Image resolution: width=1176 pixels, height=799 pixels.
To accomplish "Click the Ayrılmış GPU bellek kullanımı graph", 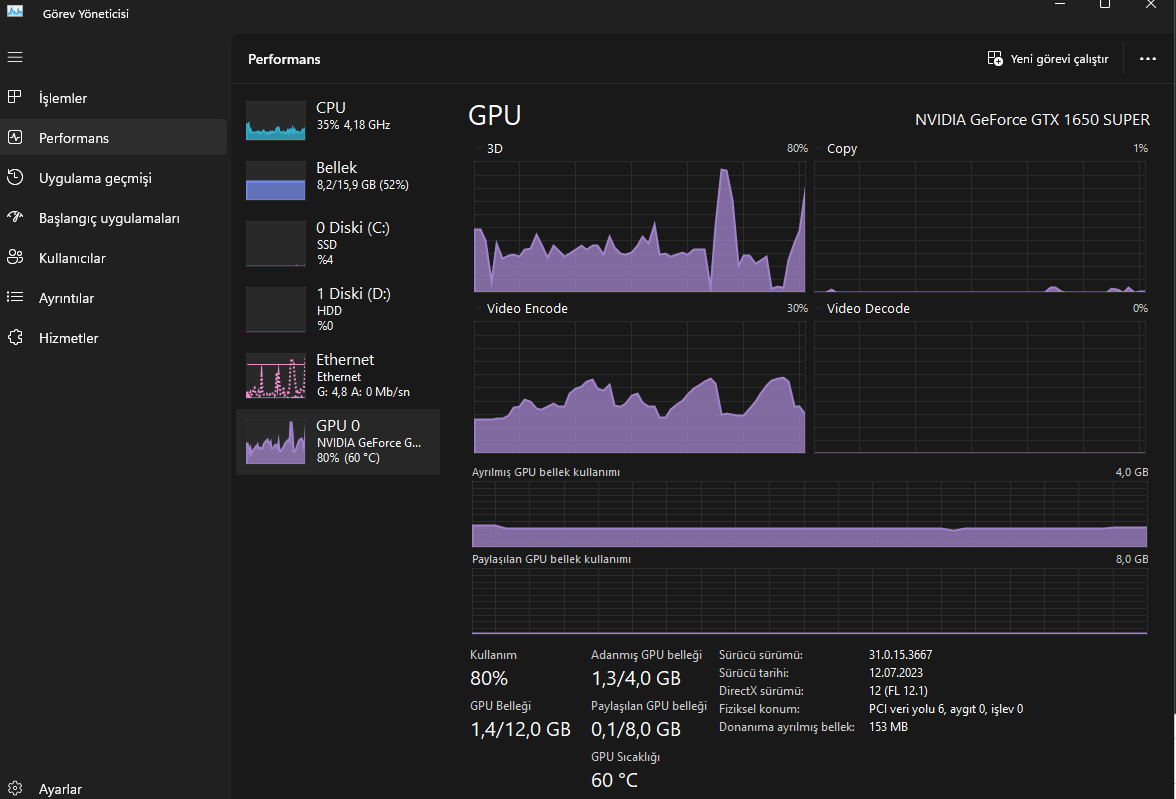I will point(809,515).
